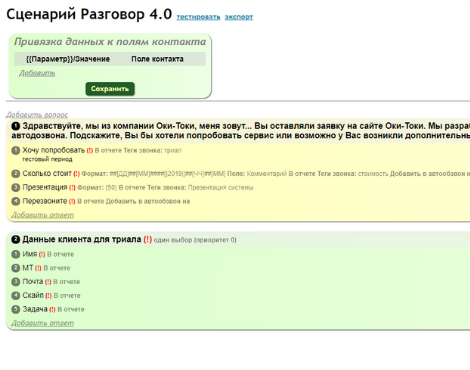
Task: Click red (!) mark next to «Хочу попробовать»
Action: coord(90,151)
